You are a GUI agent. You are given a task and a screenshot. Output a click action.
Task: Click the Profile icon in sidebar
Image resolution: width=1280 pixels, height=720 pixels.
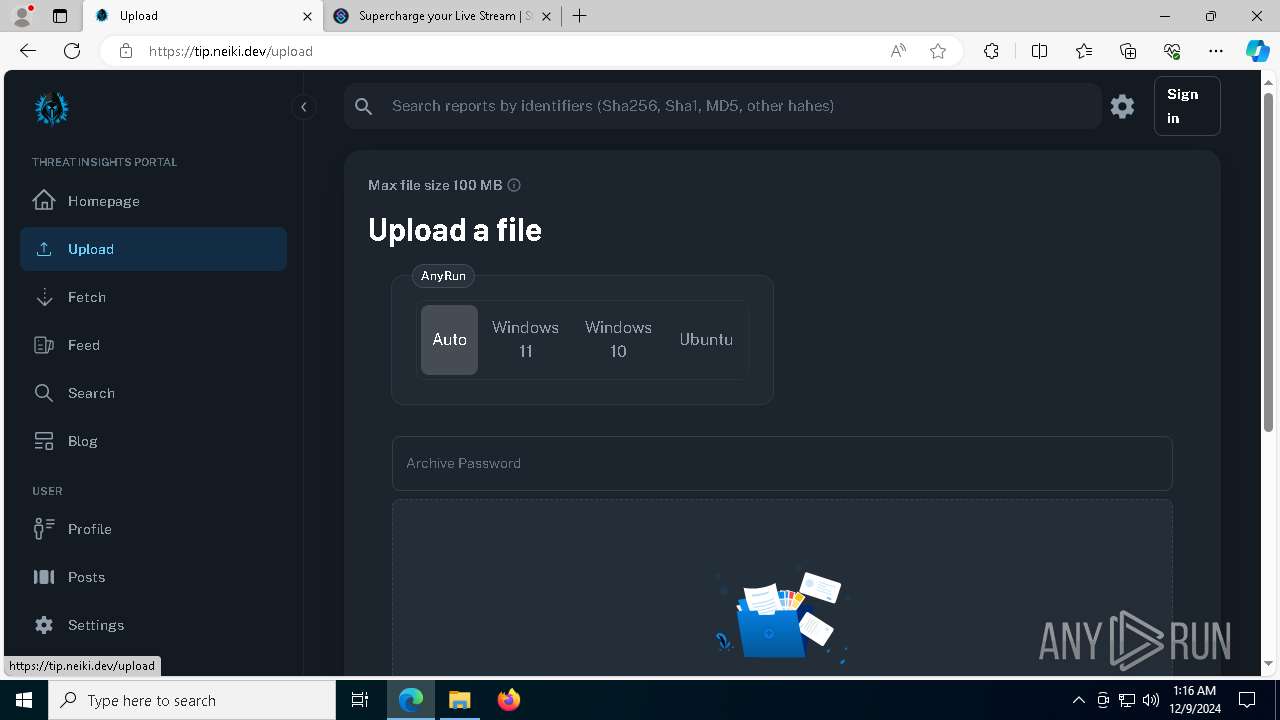click(44, 529)
